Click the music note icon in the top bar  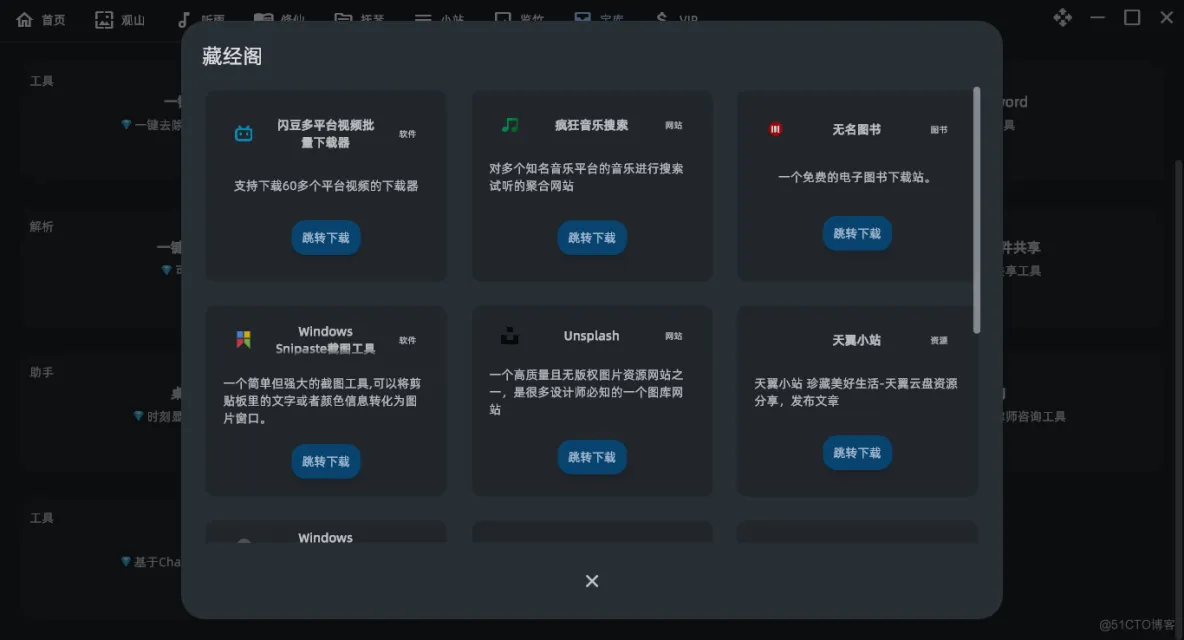point(183,20)
